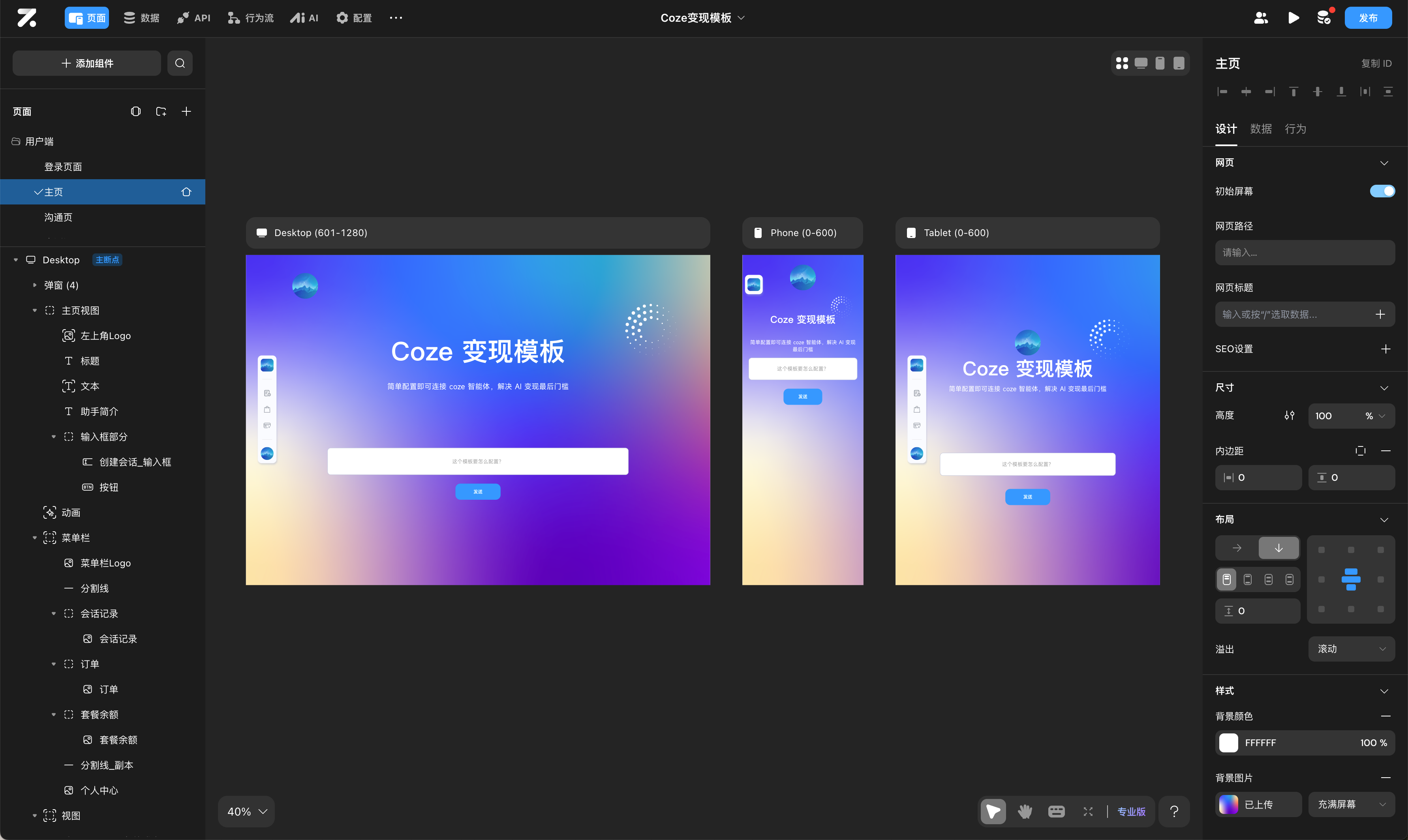The image size is (1408, 840).
Task: Select the bottom-center dot in alignment grid
Action: pos(1352,609)
